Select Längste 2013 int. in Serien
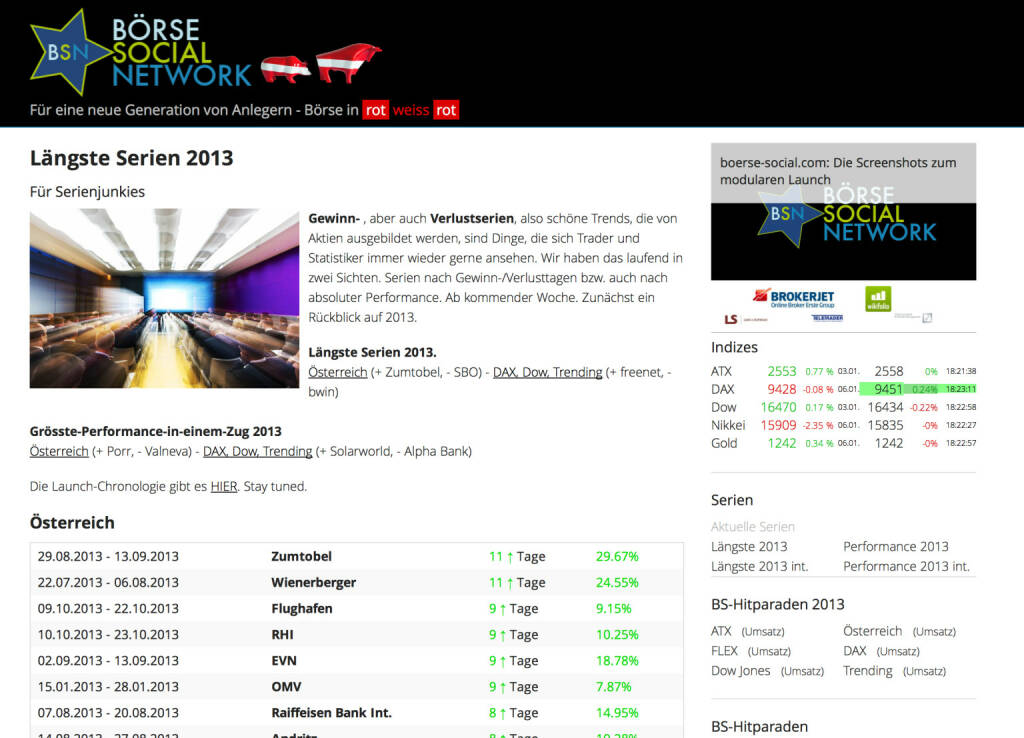Screen dimensions: 1024x738 click(759, 566)
